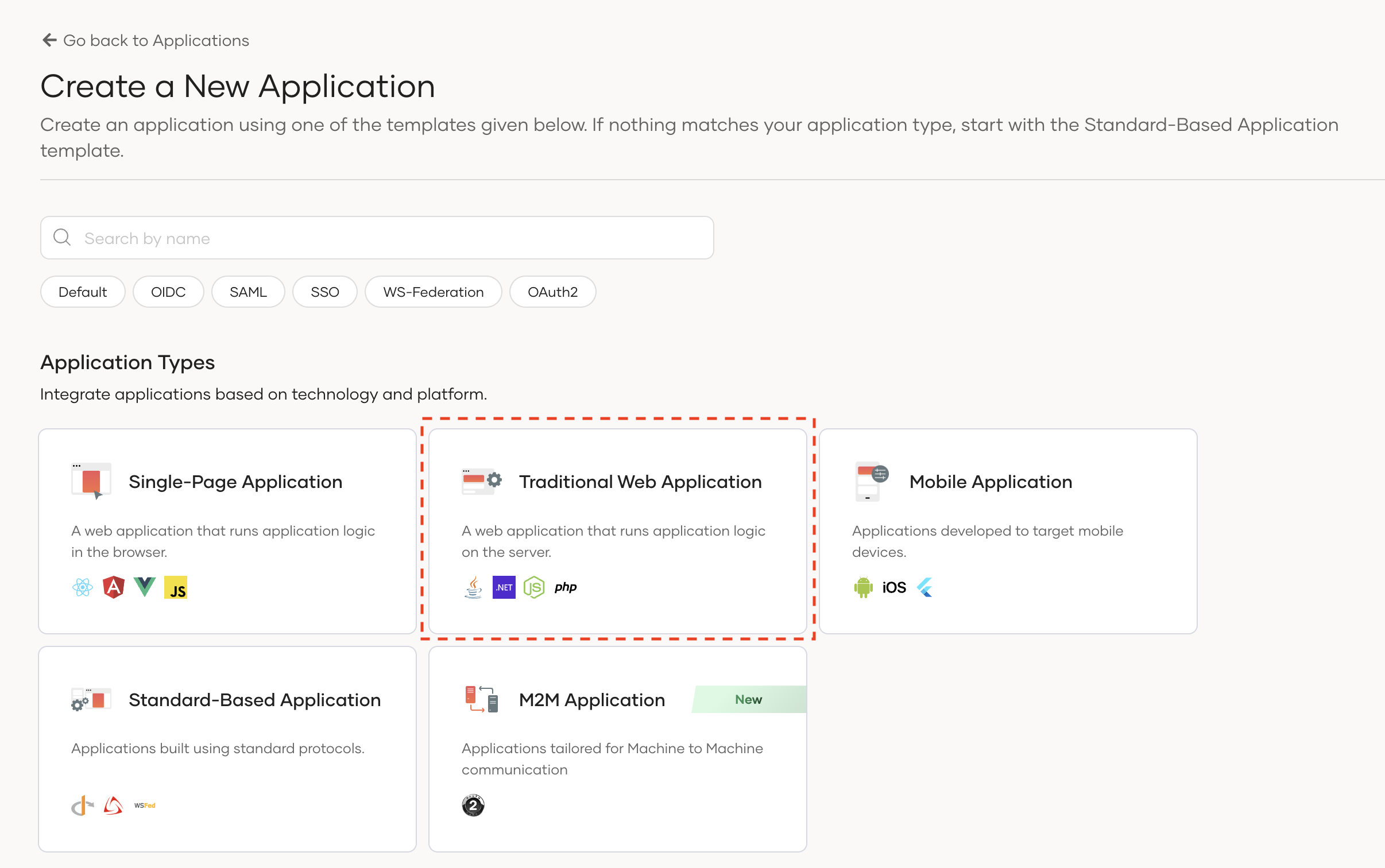Click the Search by name field
The width and height of the screenshot is (1385, 868).
377,238
